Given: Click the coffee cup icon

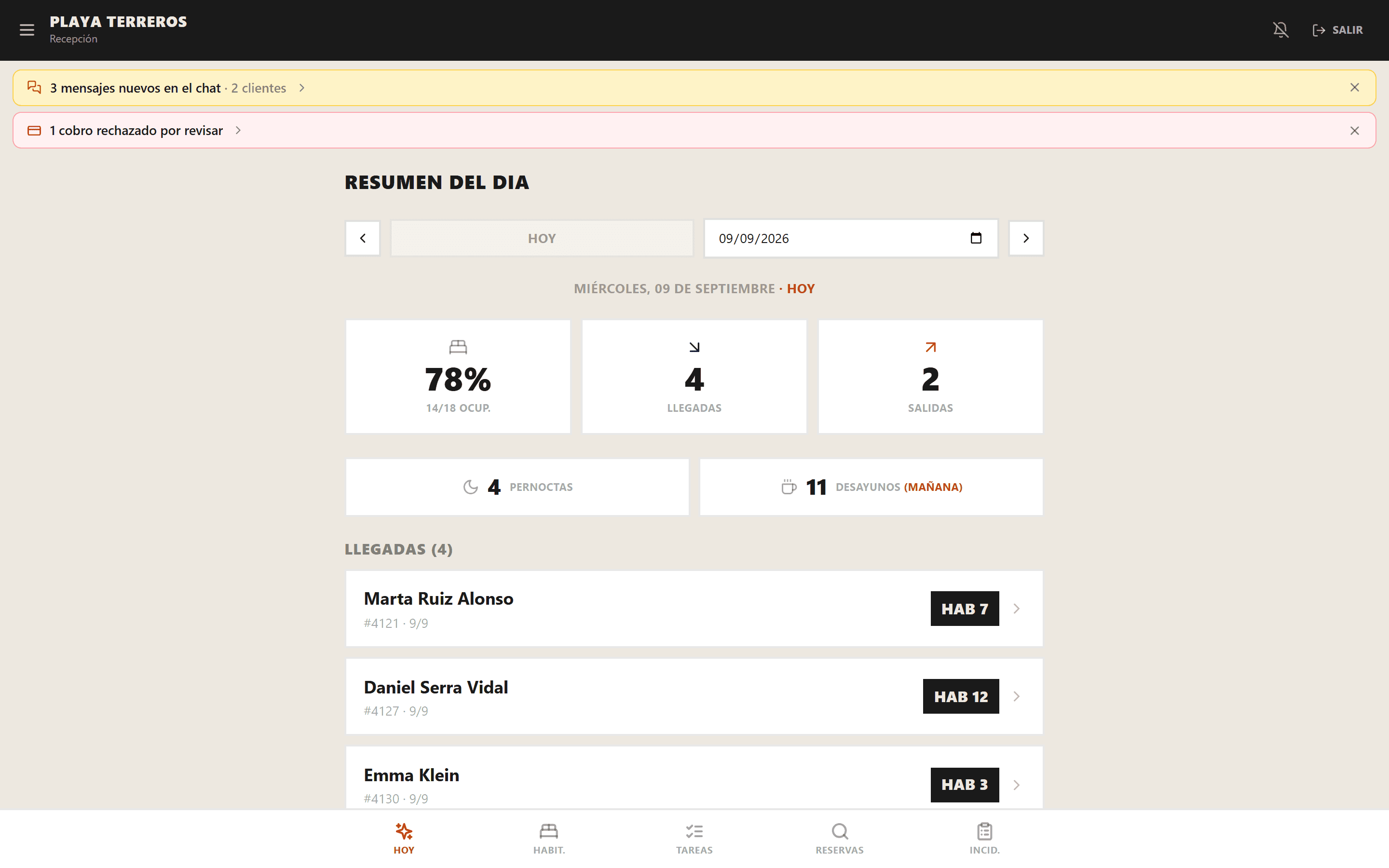Looking at the screenshot, I should (789, 487).
